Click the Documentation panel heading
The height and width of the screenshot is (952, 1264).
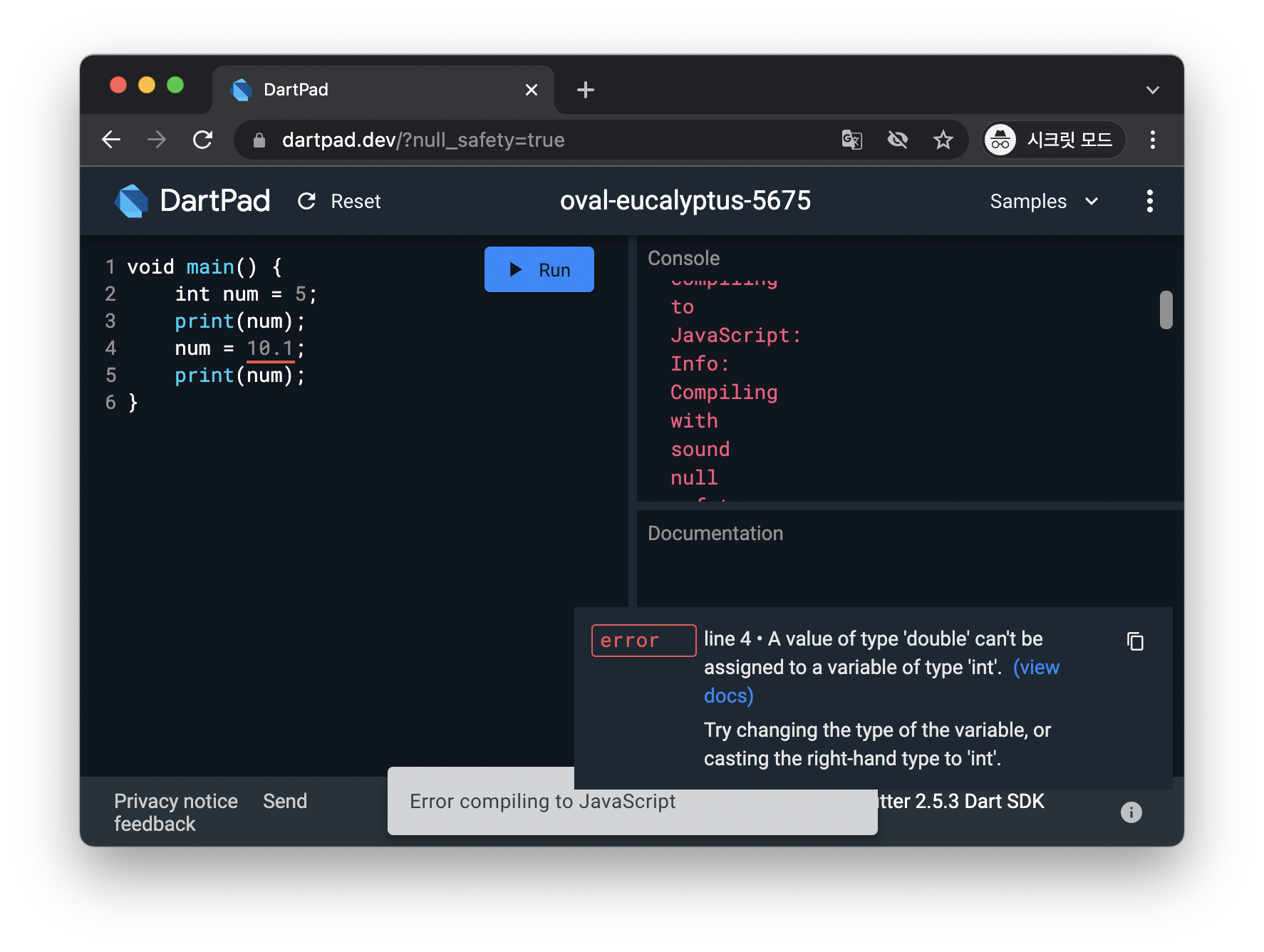click(x=715, y=533)
